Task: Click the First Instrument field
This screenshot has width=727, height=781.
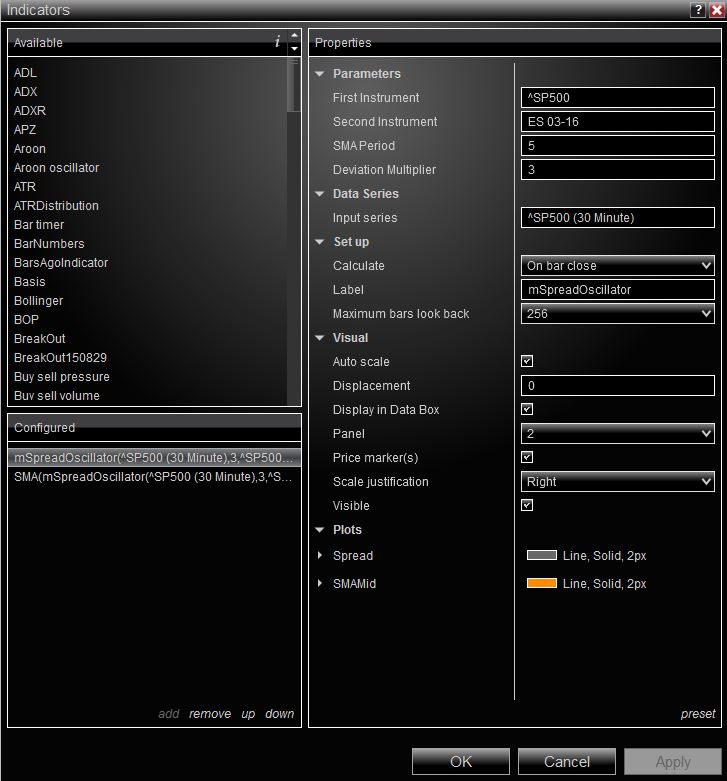Action: click(x=617, y=98)
